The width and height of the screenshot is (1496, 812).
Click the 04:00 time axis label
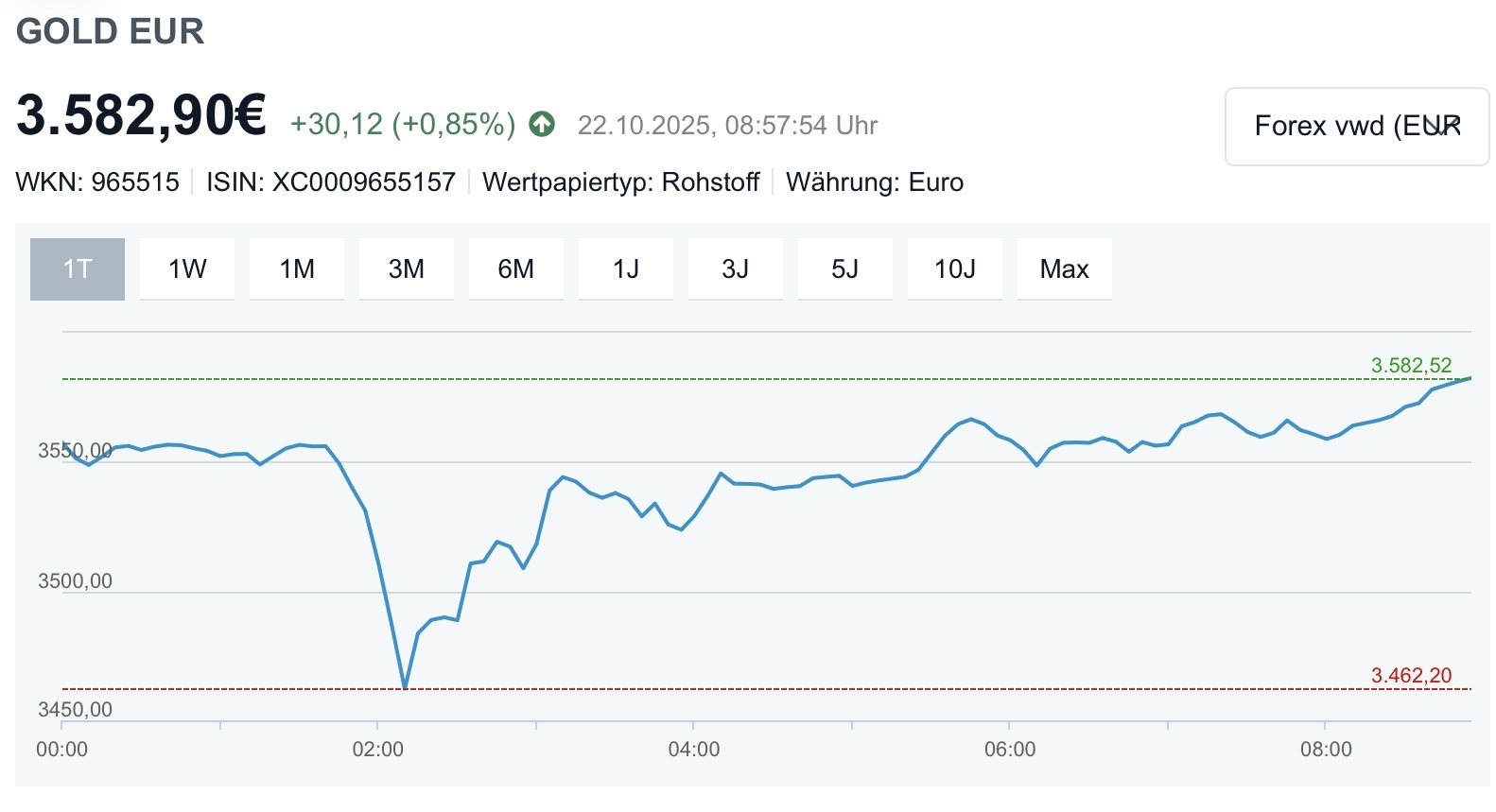point(694,750)
